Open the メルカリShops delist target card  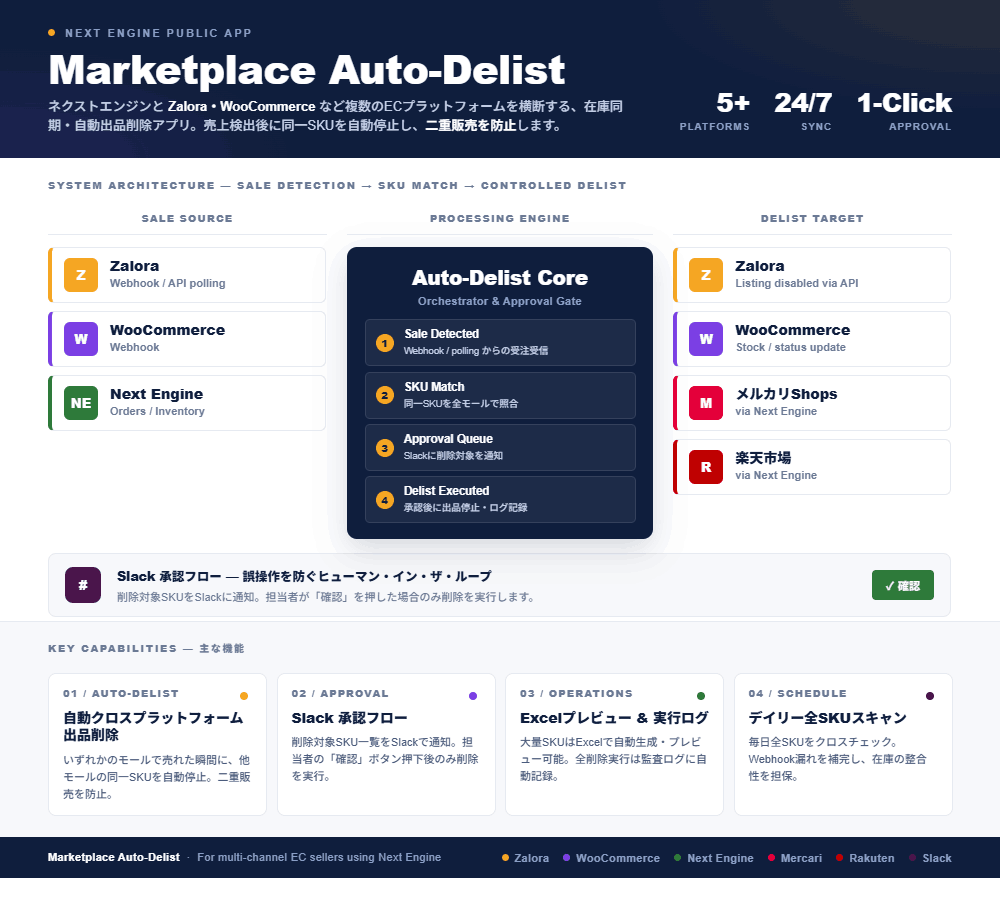point(812,403)
